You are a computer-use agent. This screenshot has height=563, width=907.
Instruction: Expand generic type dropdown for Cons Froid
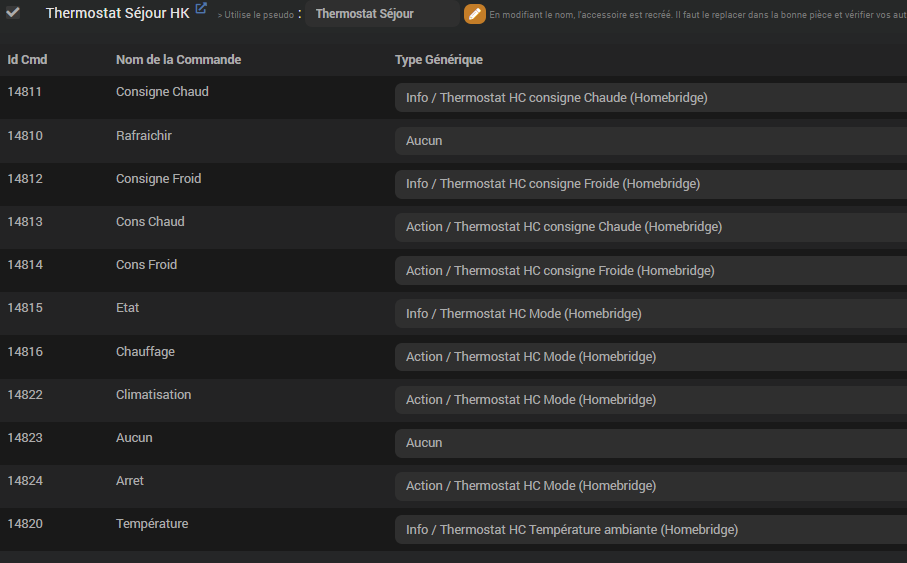[650, 270]
